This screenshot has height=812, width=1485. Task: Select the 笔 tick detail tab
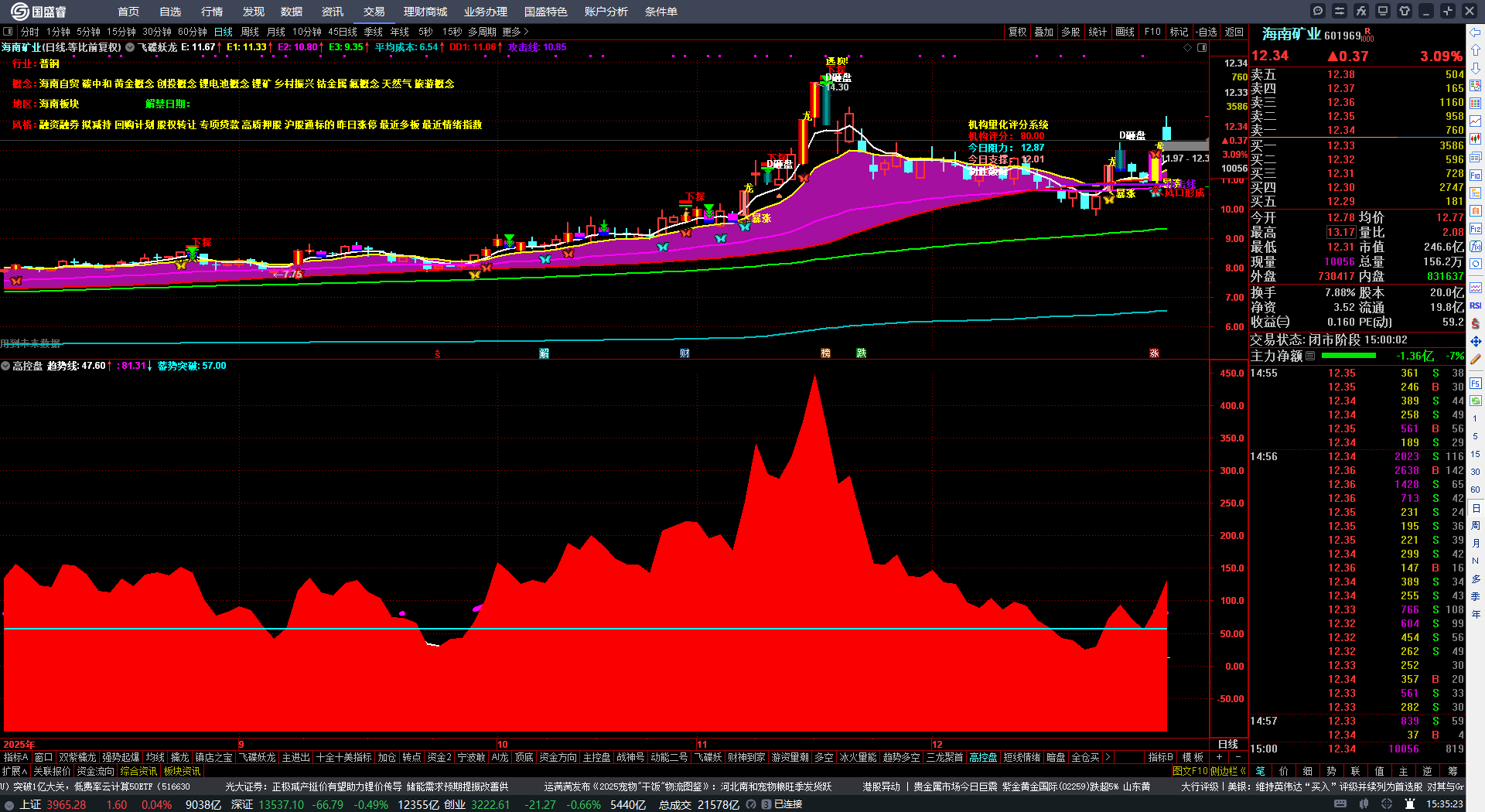click(x=1261, y=771)
